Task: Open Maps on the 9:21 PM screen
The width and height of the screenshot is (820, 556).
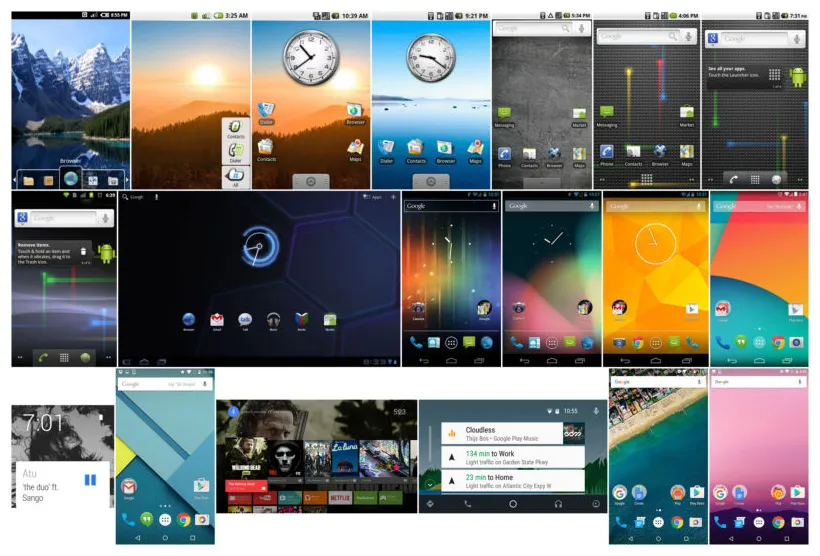Action: [475, 151]
